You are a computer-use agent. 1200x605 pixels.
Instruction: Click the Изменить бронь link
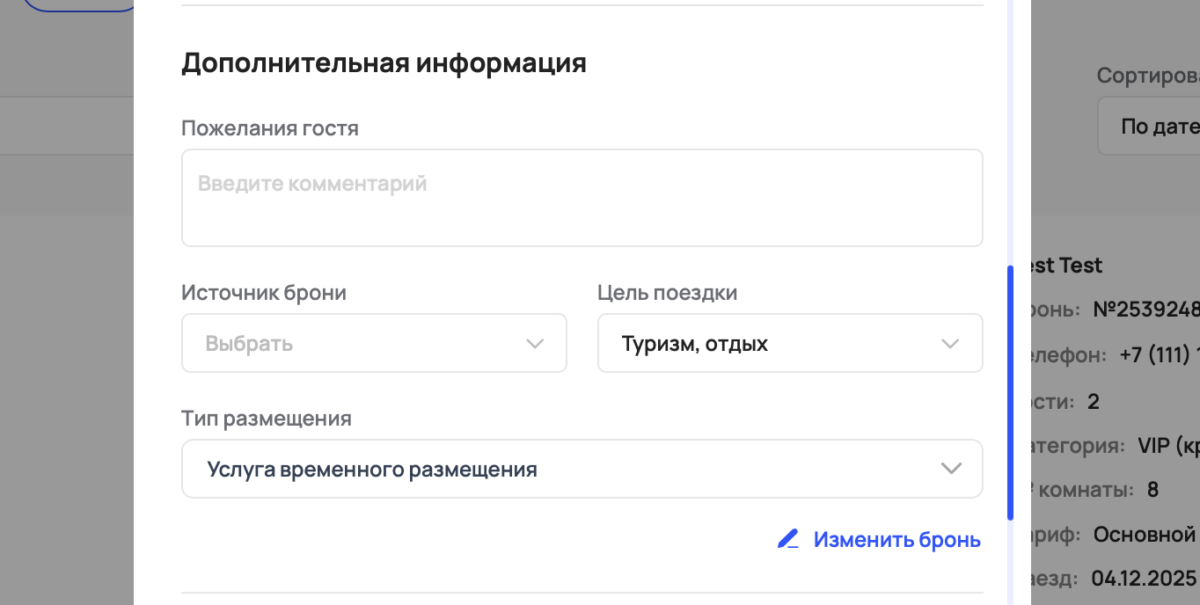point(897,539)
